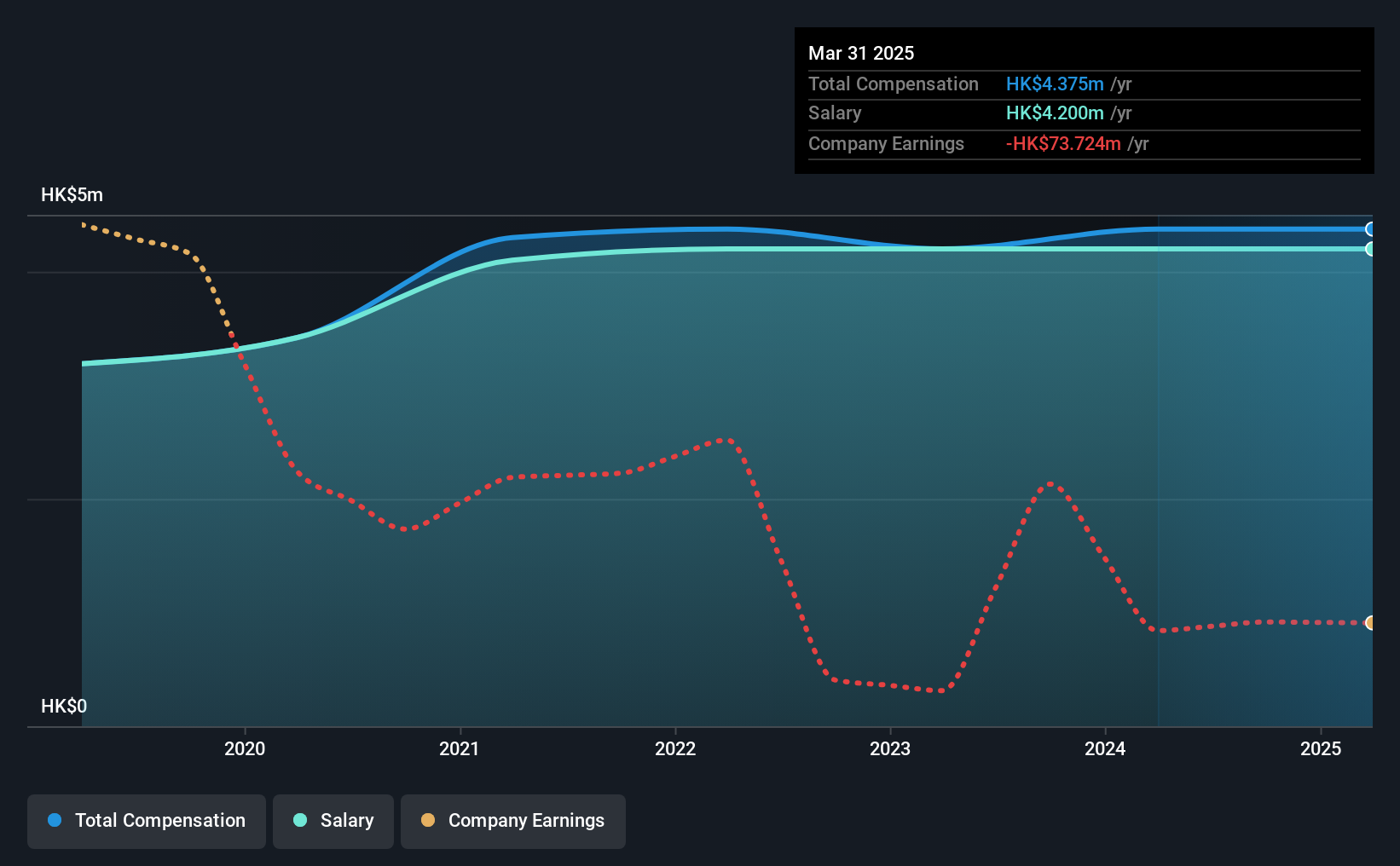Toggle the Total Compensation legend button
This screenshot has width=1400, height=866.
[147, 821]
